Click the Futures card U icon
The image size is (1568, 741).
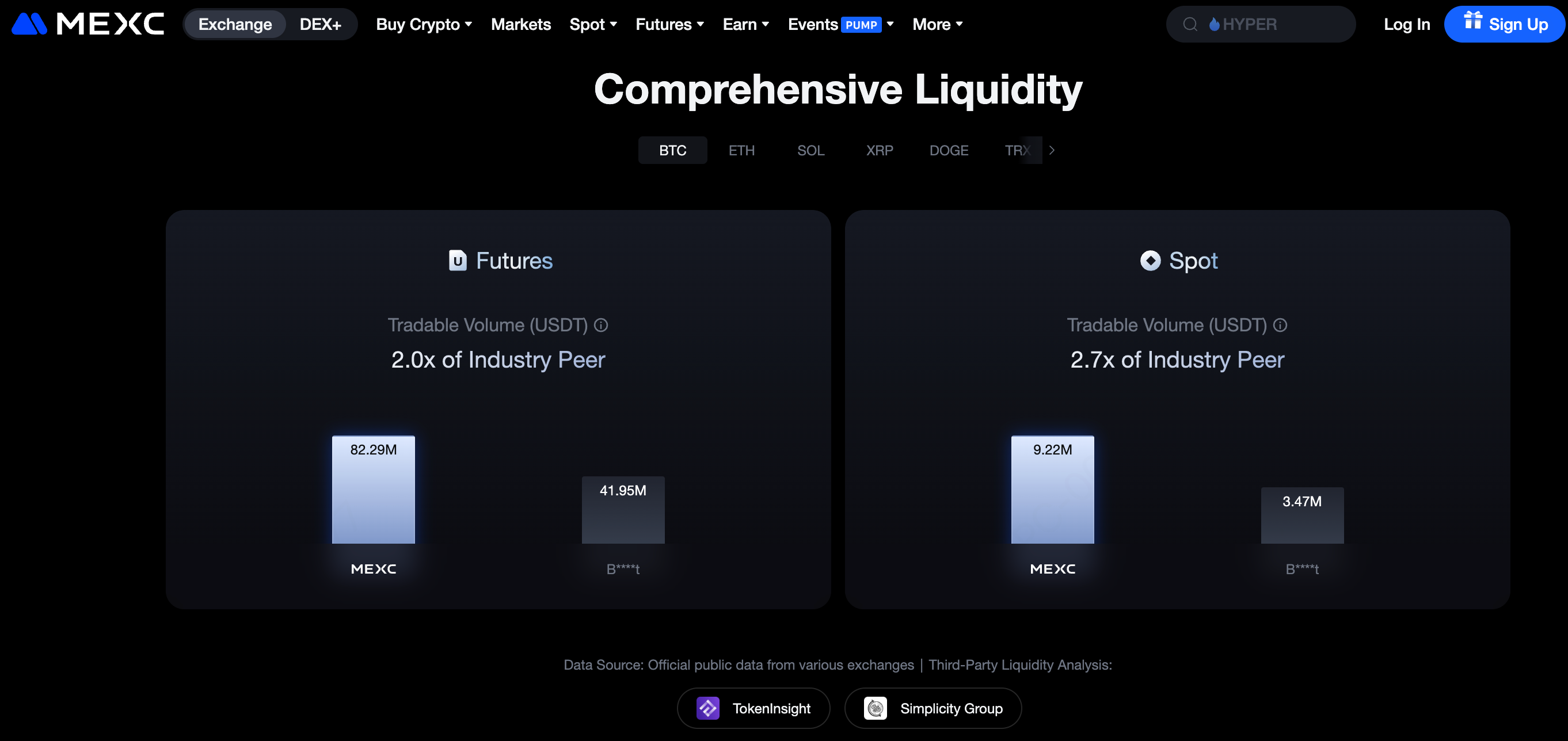click(x=458, y=261)
